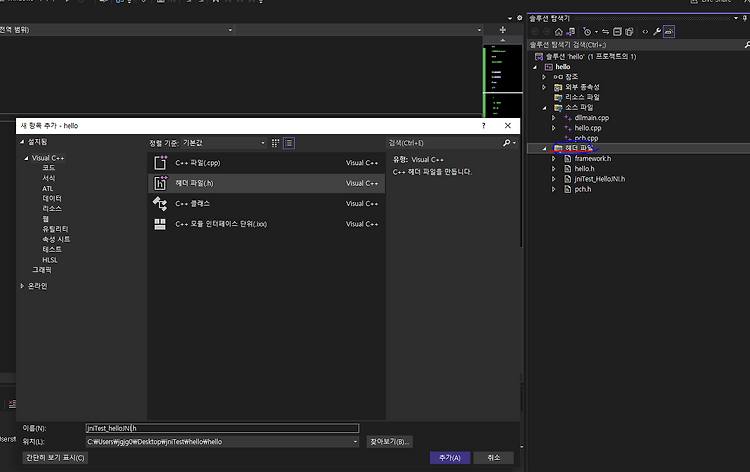Toggle Preview Selected Items icon
Image resolution: width=750 pixels, height=472 pixels.
coord(669,32)
